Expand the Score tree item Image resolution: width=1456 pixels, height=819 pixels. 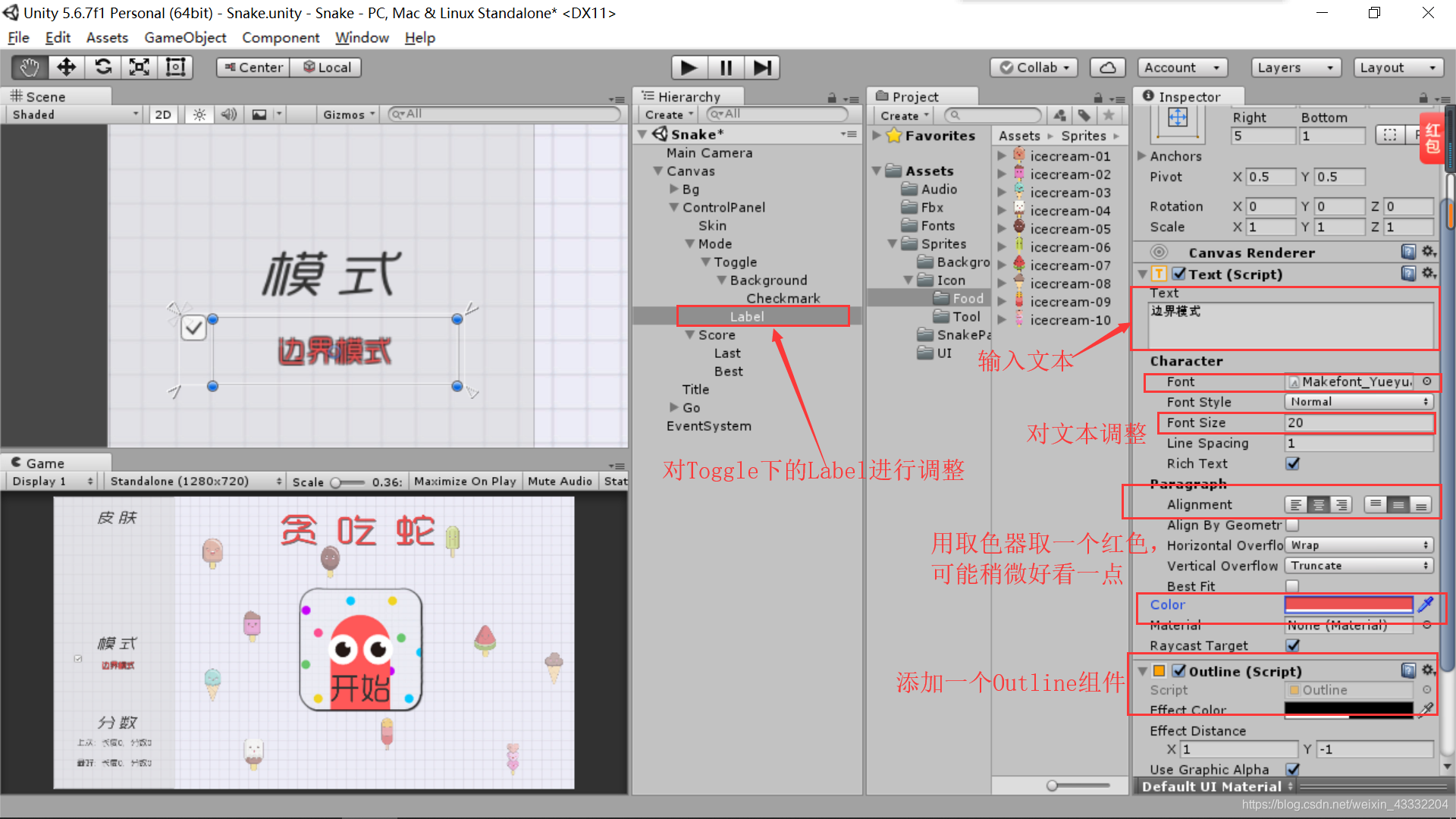[x=692, y=335]
